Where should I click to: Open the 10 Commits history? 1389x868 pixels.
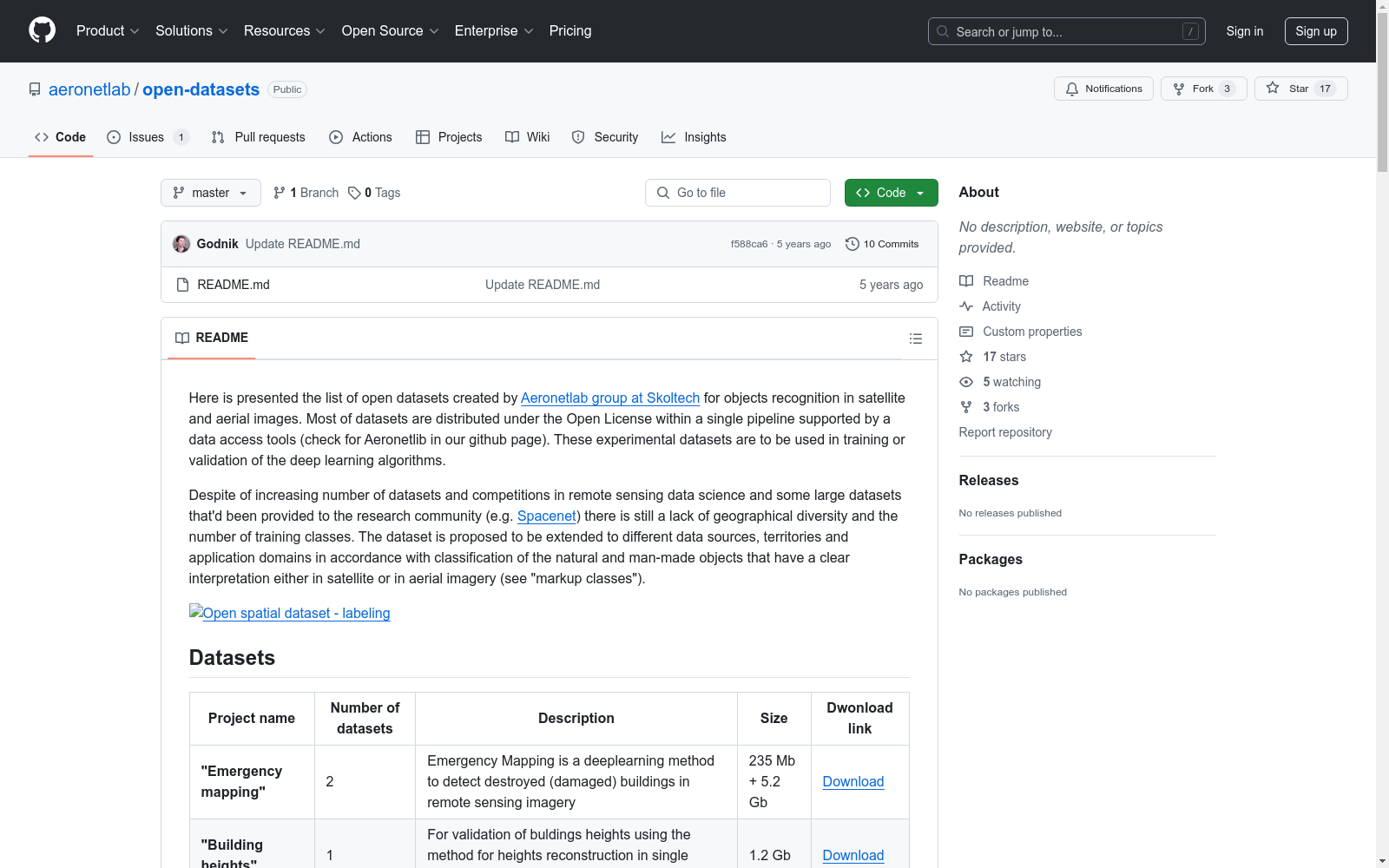(x=882, y=244)
